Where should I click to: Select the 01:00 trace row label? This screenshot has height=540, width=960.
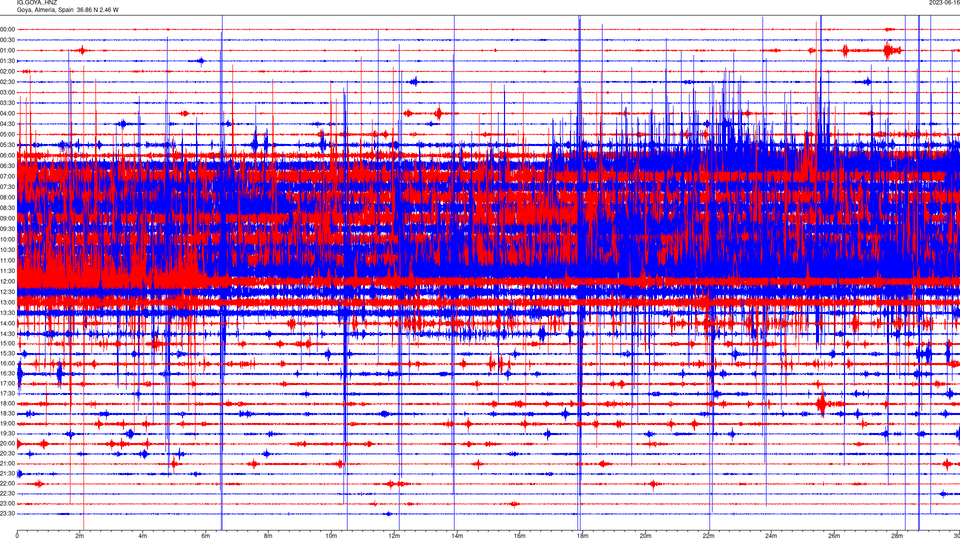7,50
